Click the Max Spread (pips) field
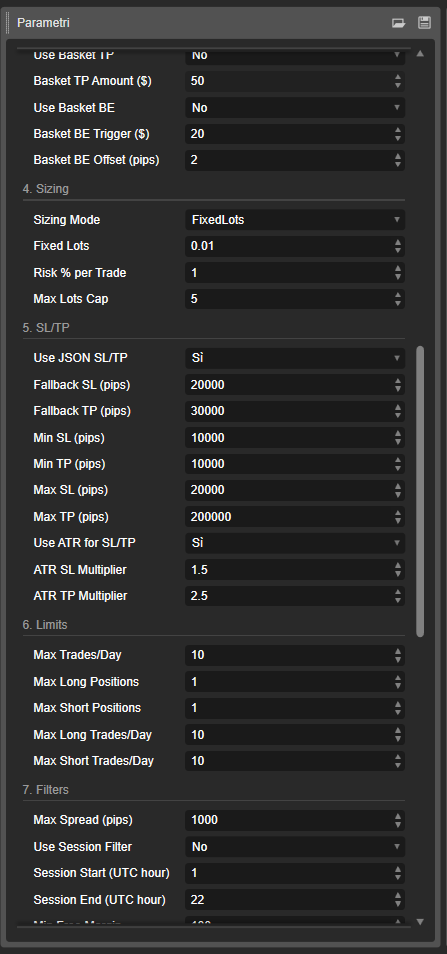The width and height of the screenshot is (447, 954). [x=295, y=820]
